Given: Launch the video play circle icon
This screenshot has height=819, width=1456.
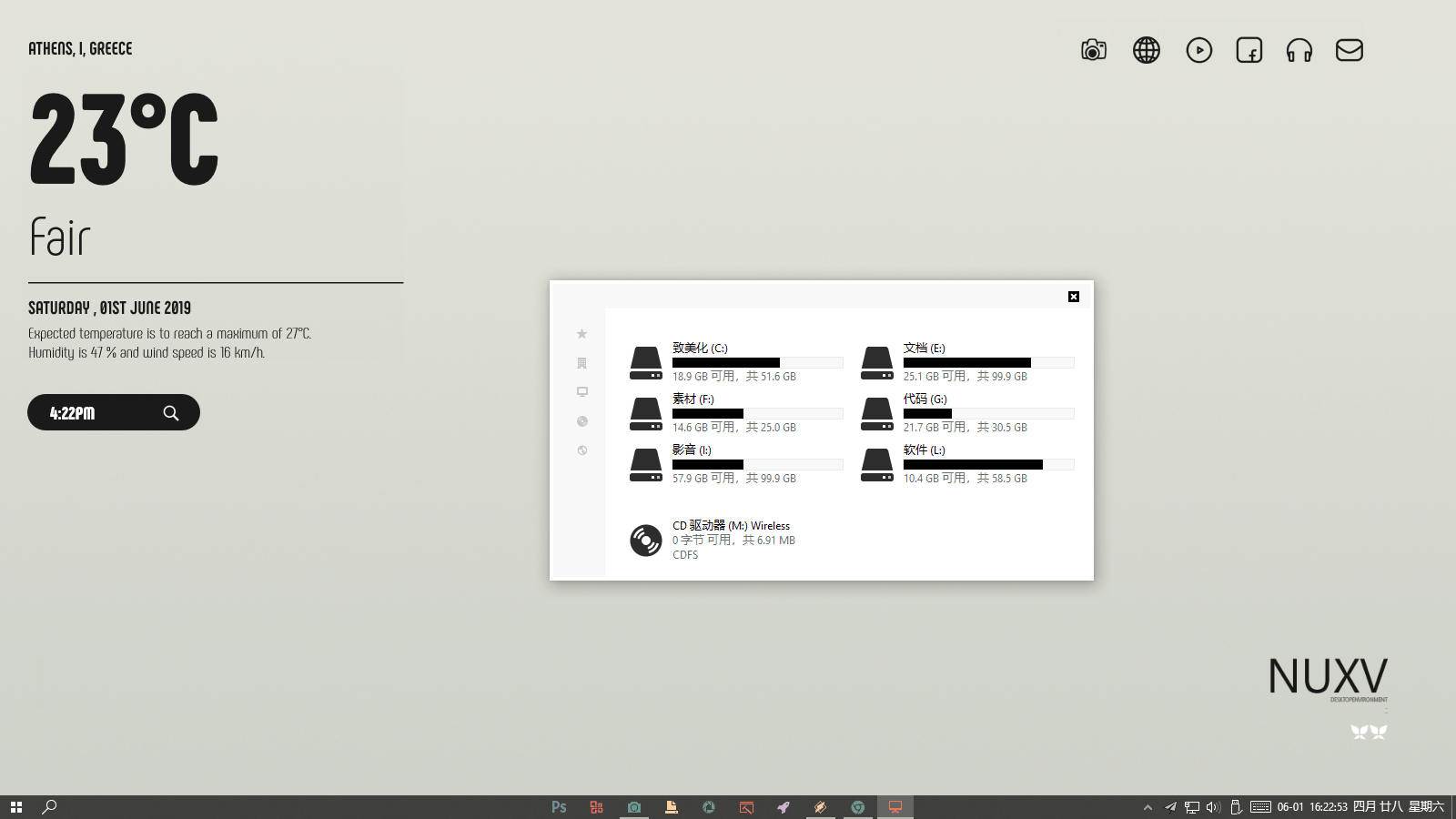Looking at the screenshot, I should tap(1198, 50).
